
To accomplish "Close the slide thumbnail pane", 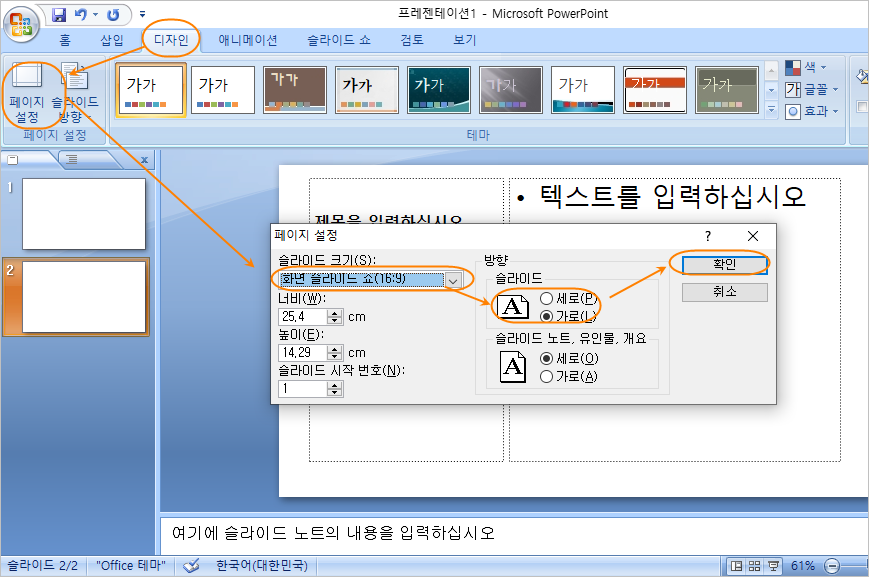I will click(x=144, y=160).
